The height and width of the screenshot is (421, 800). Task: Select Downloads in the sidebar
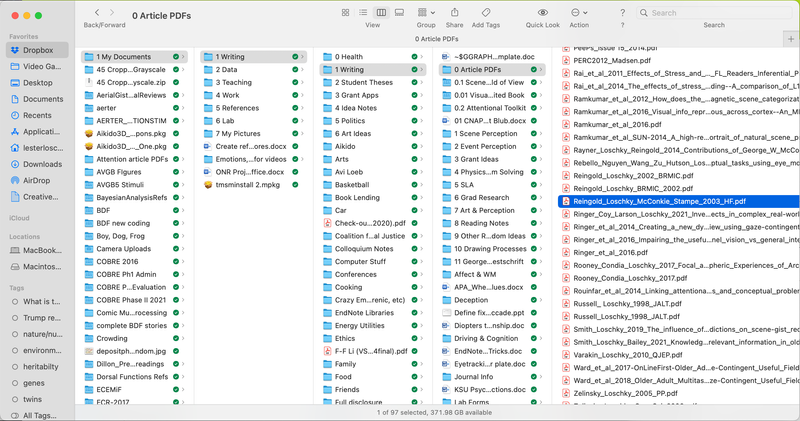tap(42, 164)
